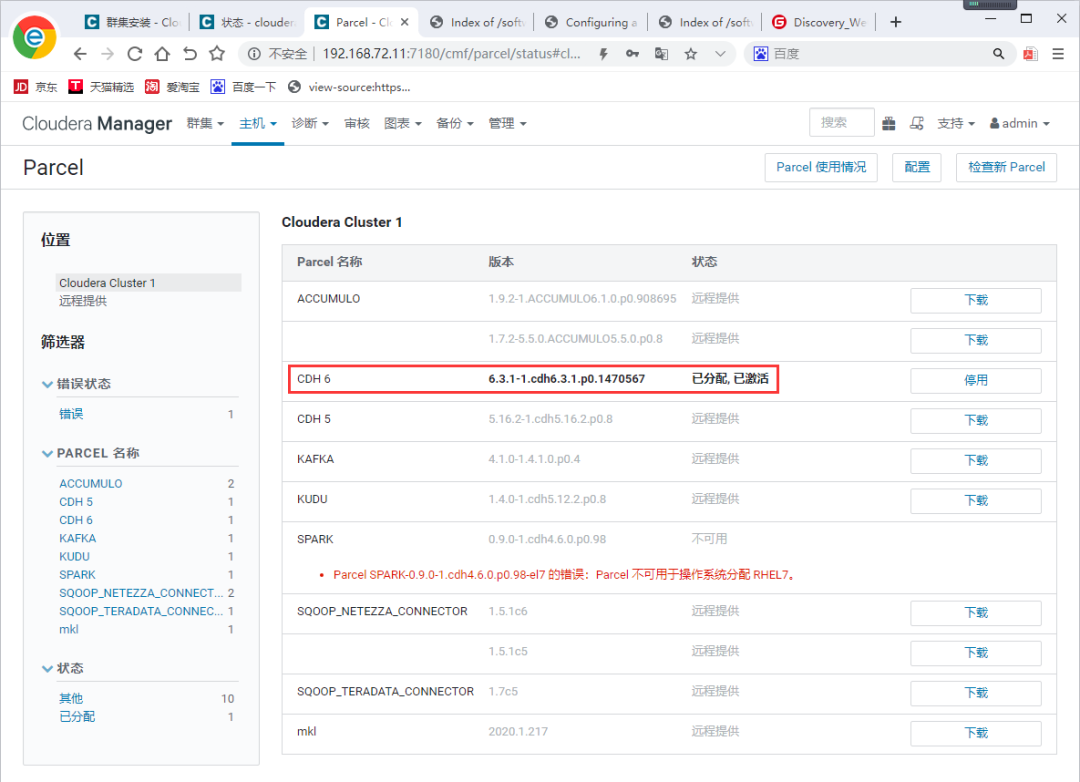Filter parcels by ACCUMULO link
This screenshot has height=782, width=1080.
pos(90,484)
